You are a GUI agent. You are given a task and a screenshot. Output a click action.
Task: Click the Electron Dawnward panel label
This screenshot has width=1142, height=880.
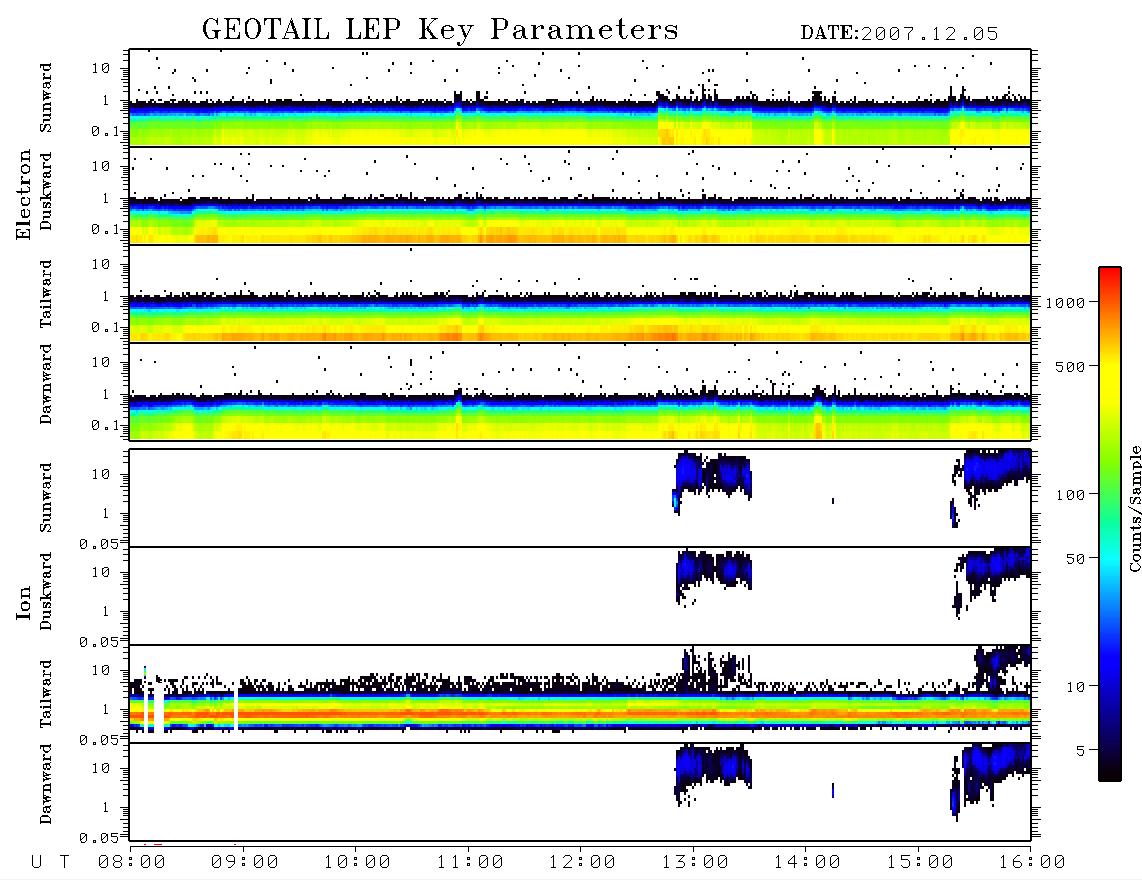46,385
